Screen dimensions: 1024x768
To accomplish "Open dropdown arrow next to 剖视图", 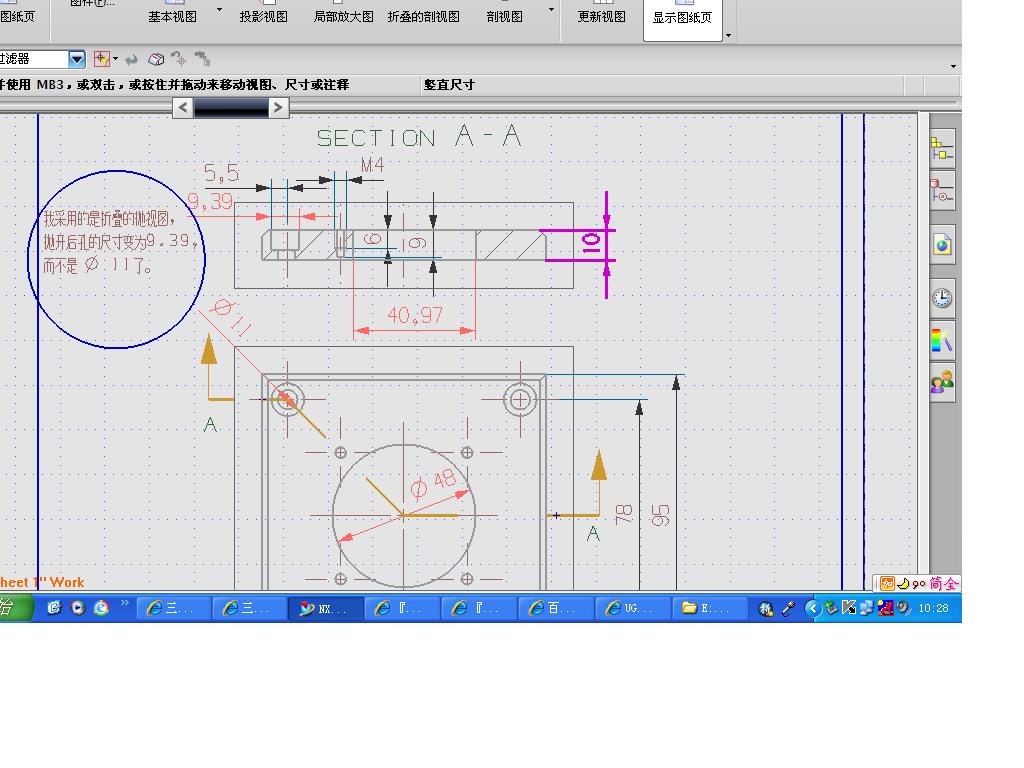I will point(552,10).
